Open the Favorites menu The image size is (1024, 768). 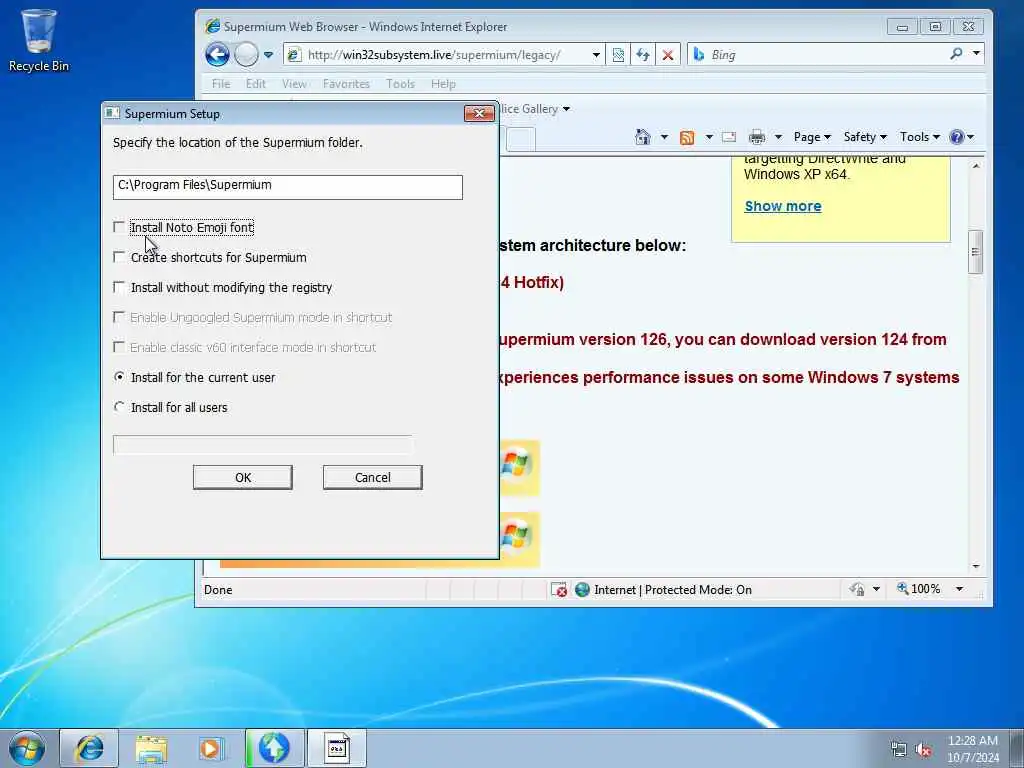pyautogui.click(x=346, y=84)
